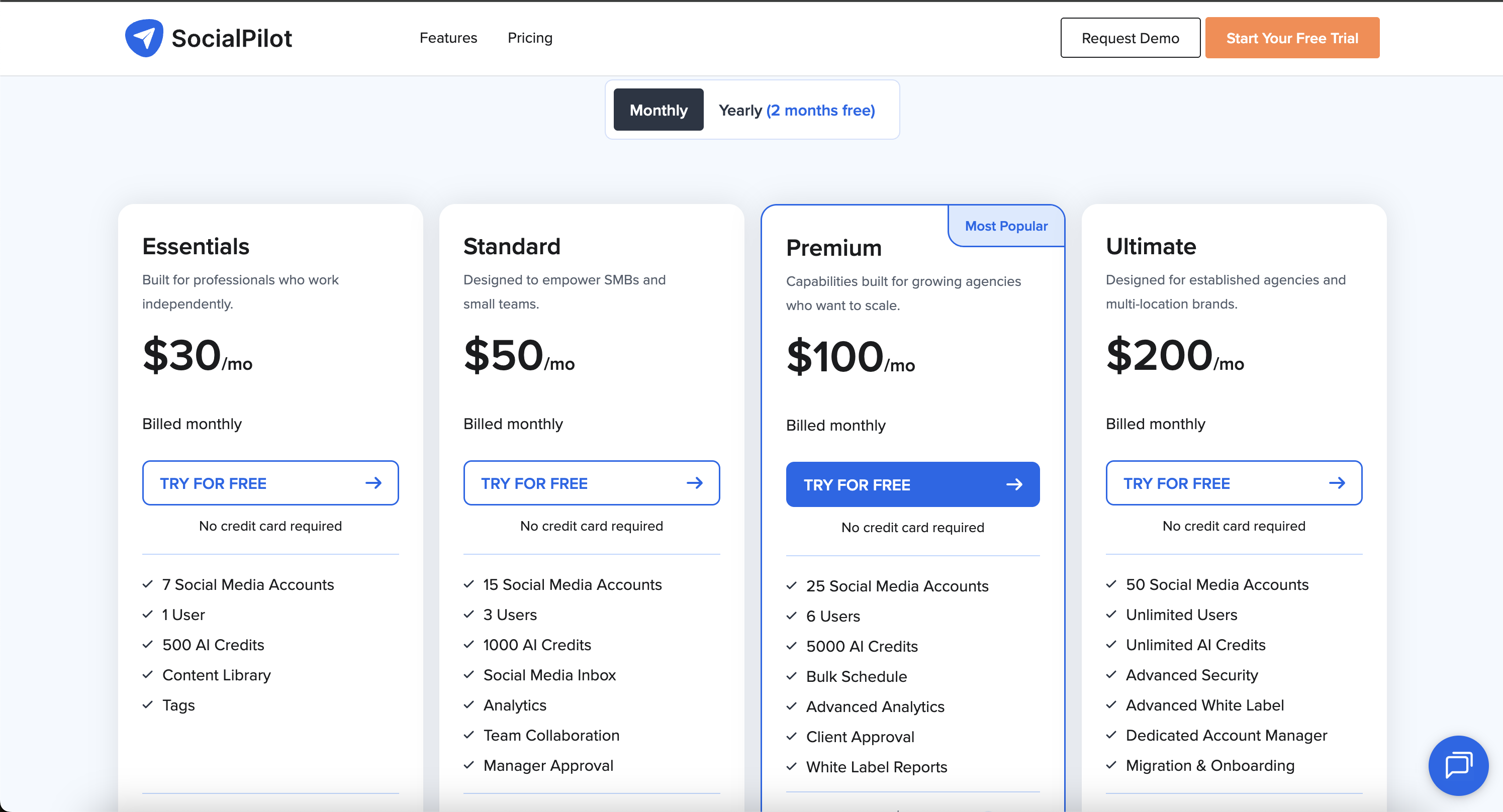Select Monthly billing toggle
1503x812 pixels.
point(658,110)
